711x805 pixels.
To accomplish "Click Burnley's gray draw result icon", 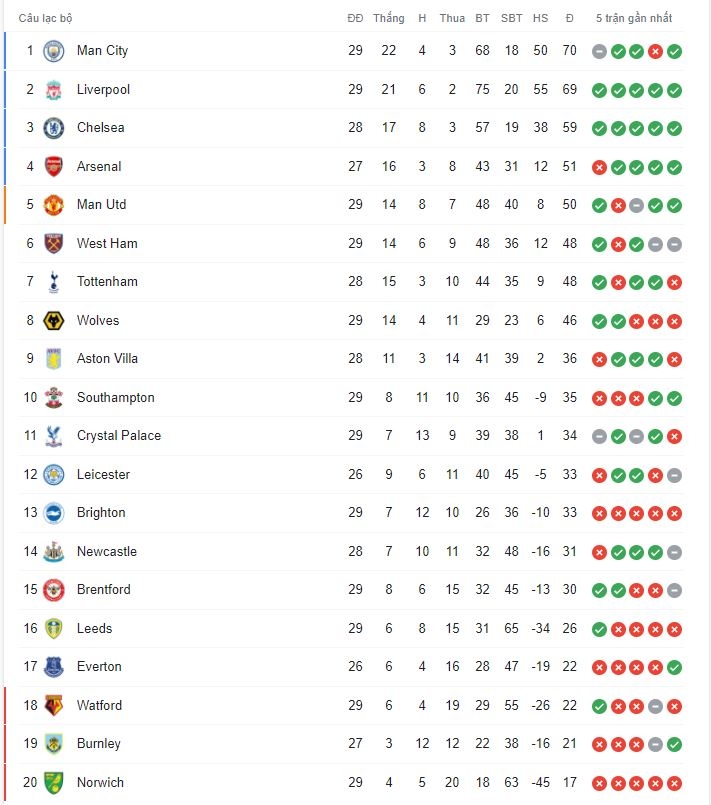I will (x=655, y=744).
